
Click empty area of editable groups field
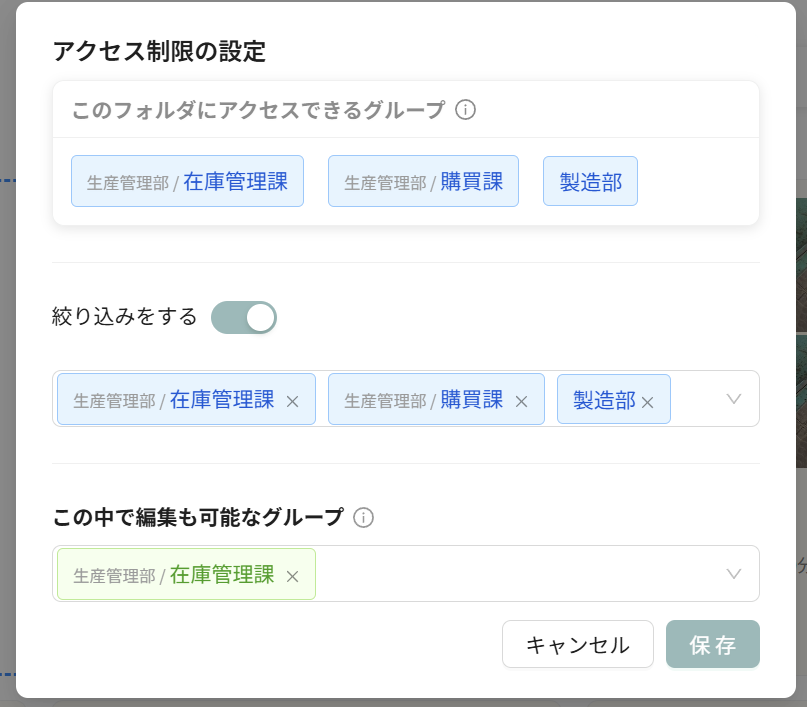pos(515,574)
